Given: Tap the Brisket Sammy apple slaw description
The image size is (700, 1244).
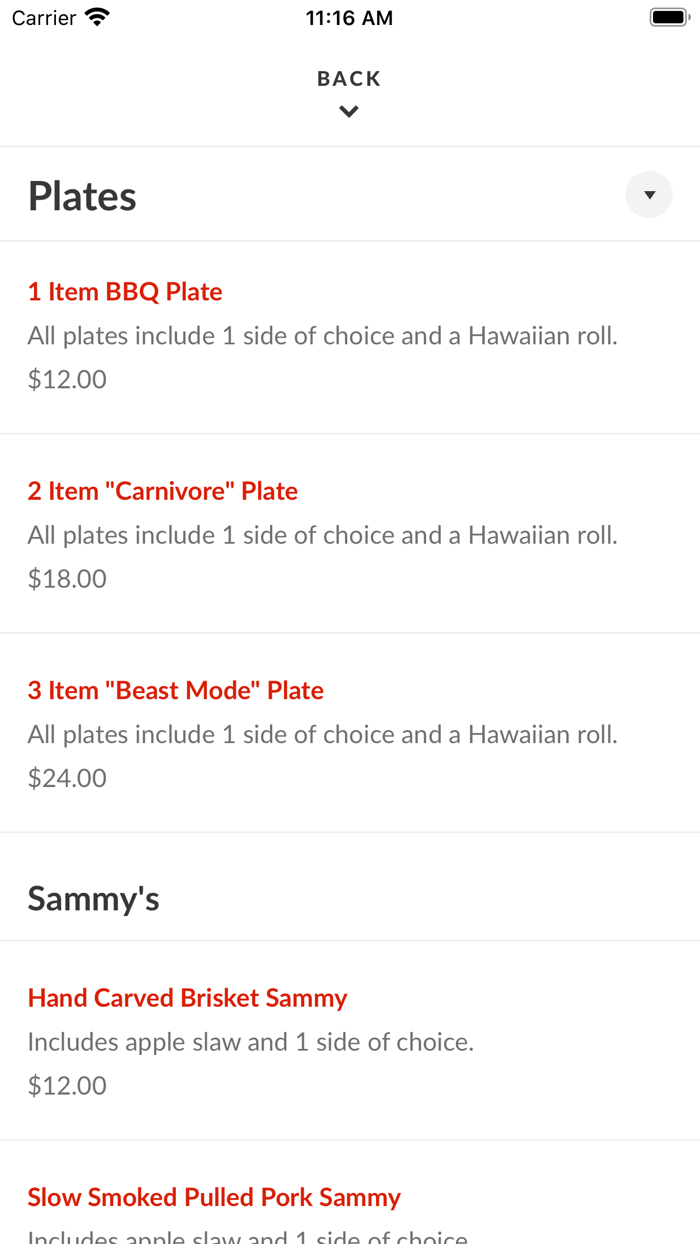Looking at the screenshot, I should (250, 1042).
